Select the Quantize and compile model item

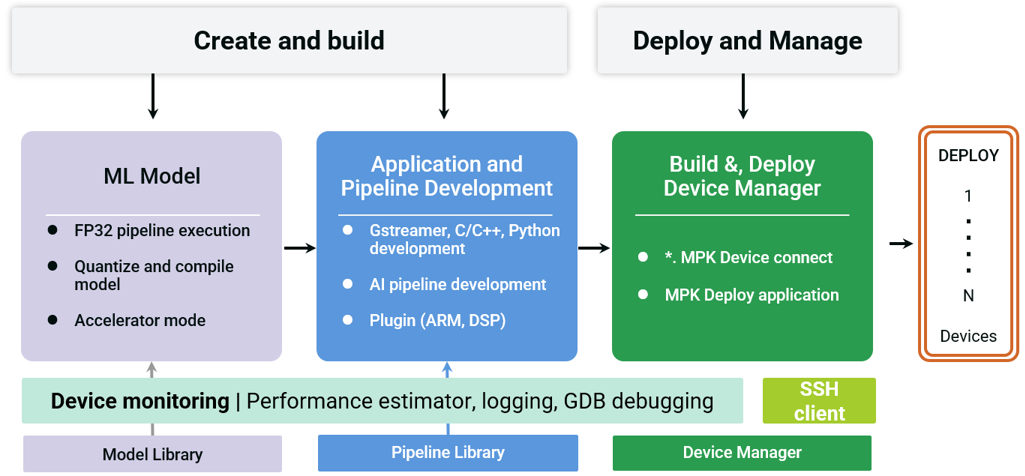(154, 275)
